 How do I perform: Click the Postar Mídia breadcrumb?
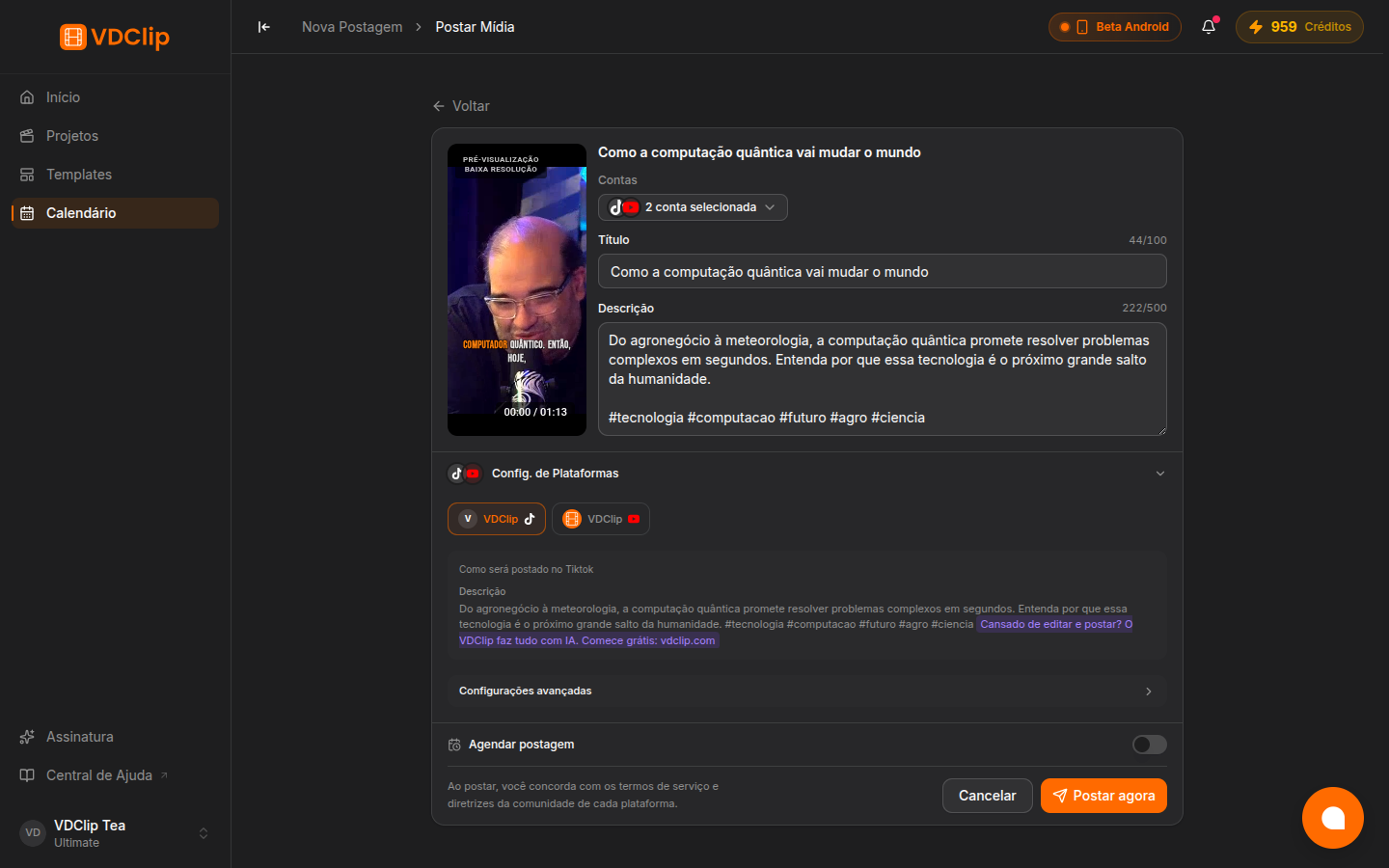pos(475,27)
